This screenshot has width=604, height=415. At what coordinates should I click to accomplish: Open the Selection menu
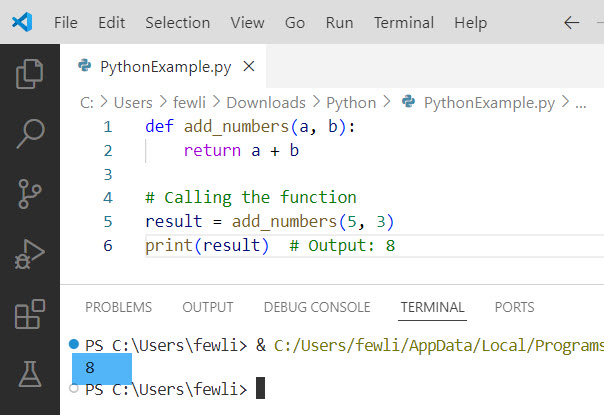point(178,23)
